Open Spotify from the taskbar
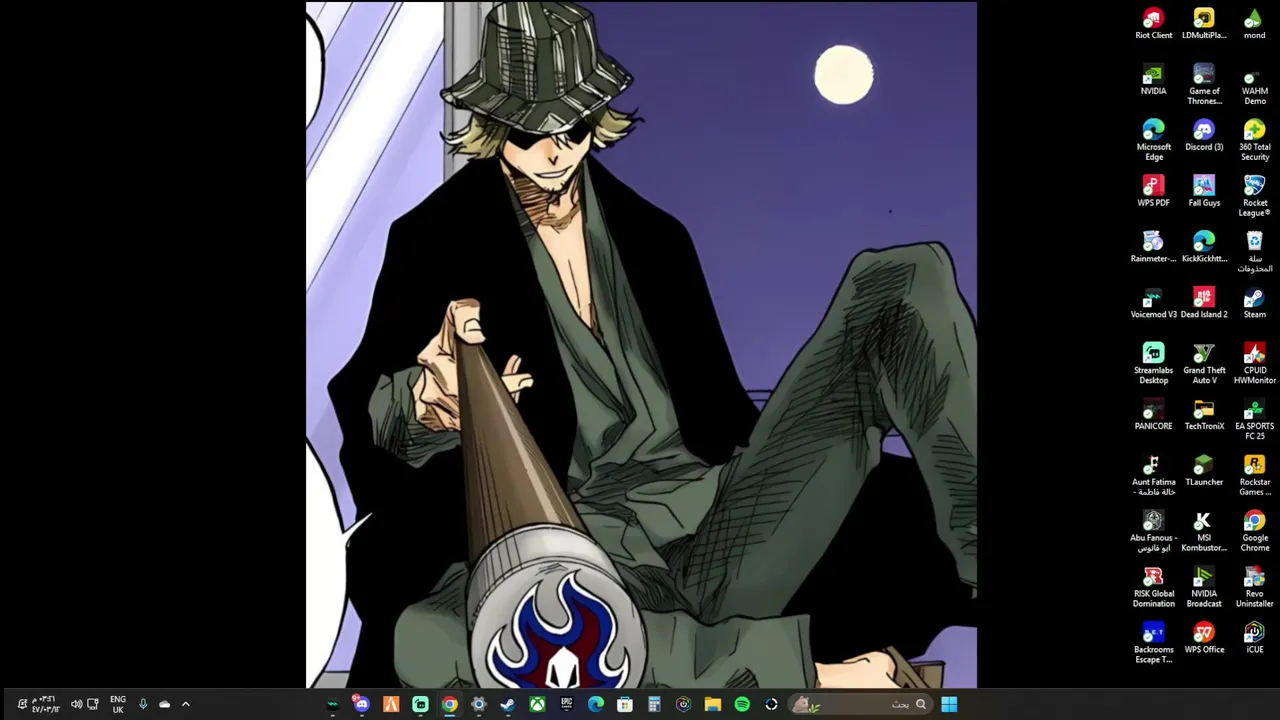Viewport: 1280px width, 720px height. coord(742,704)
